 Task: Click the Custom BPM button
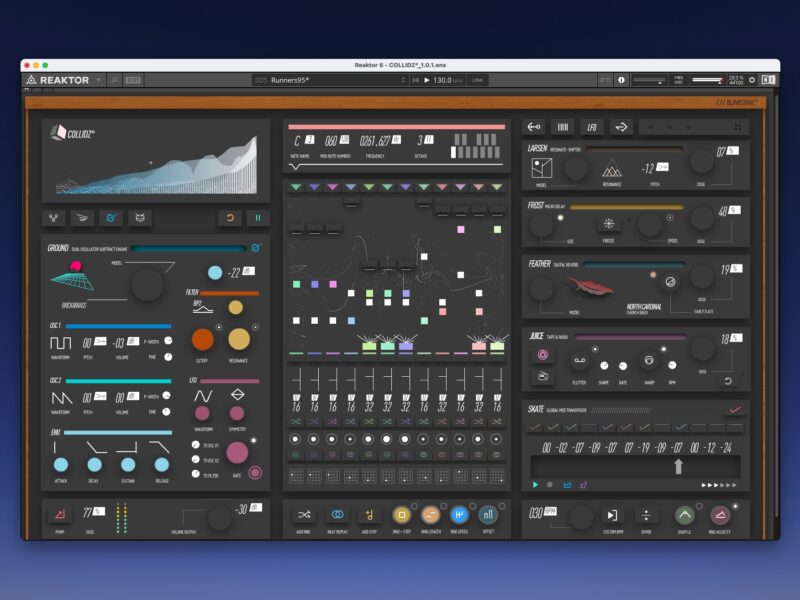point(611,515)
